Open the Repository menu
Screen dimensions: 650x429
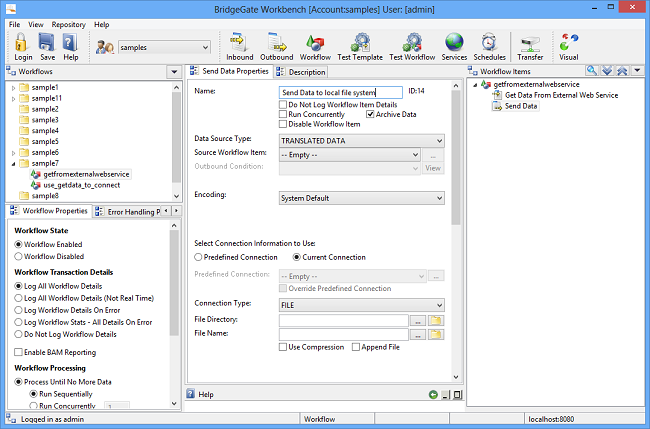(68, 24)
